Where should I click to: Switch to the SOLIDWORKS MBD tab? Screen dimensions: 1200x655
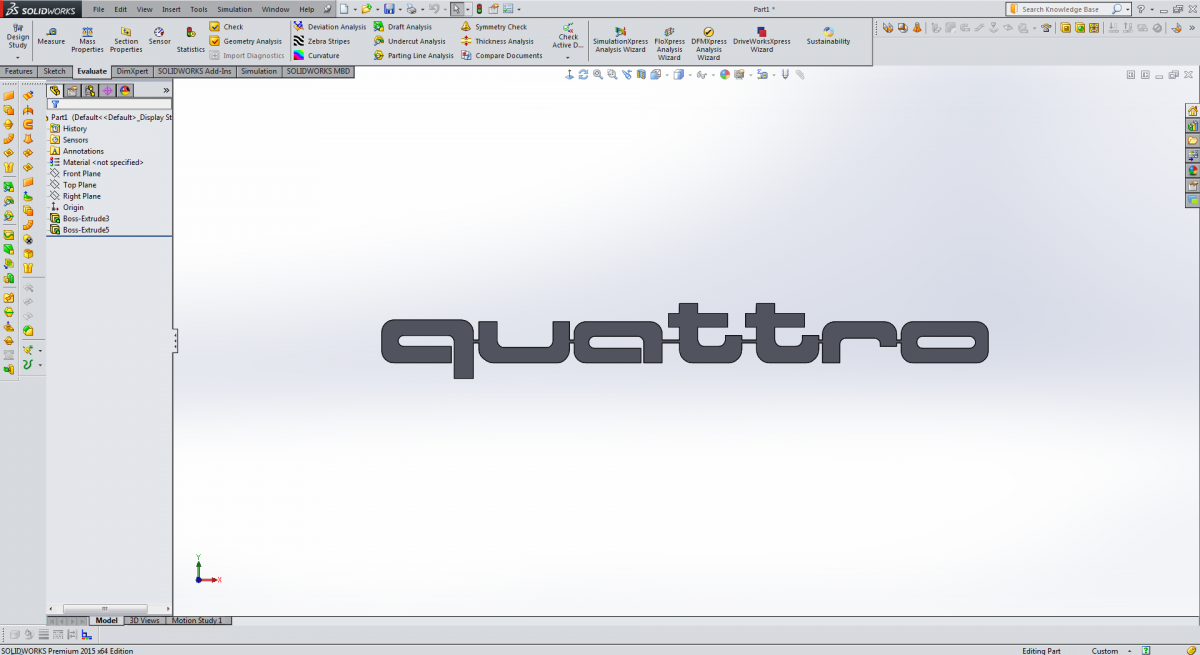tap(319, 72)
